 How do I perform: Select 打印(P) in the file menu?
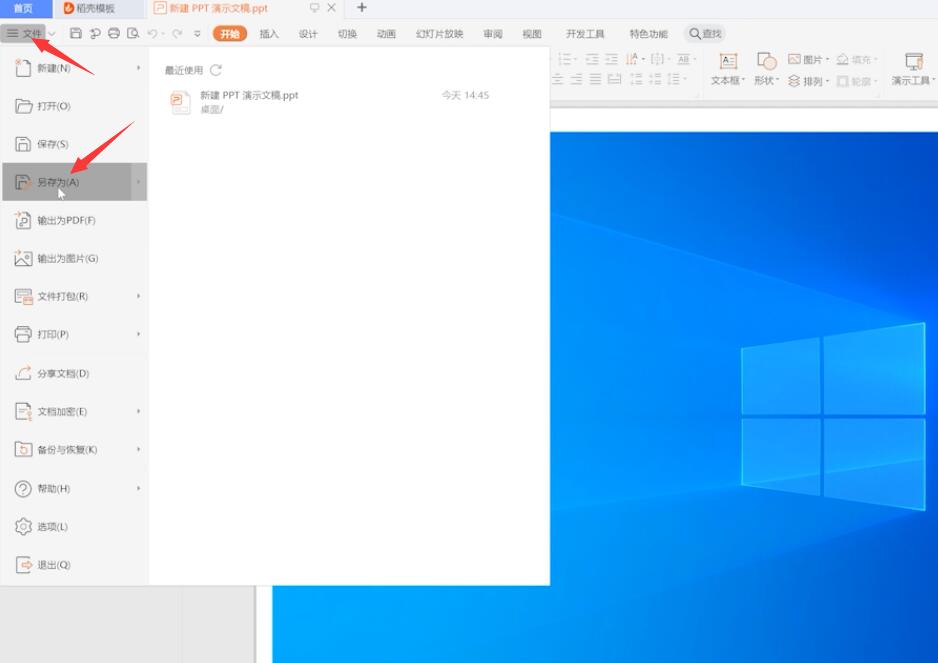click(74, 334)
